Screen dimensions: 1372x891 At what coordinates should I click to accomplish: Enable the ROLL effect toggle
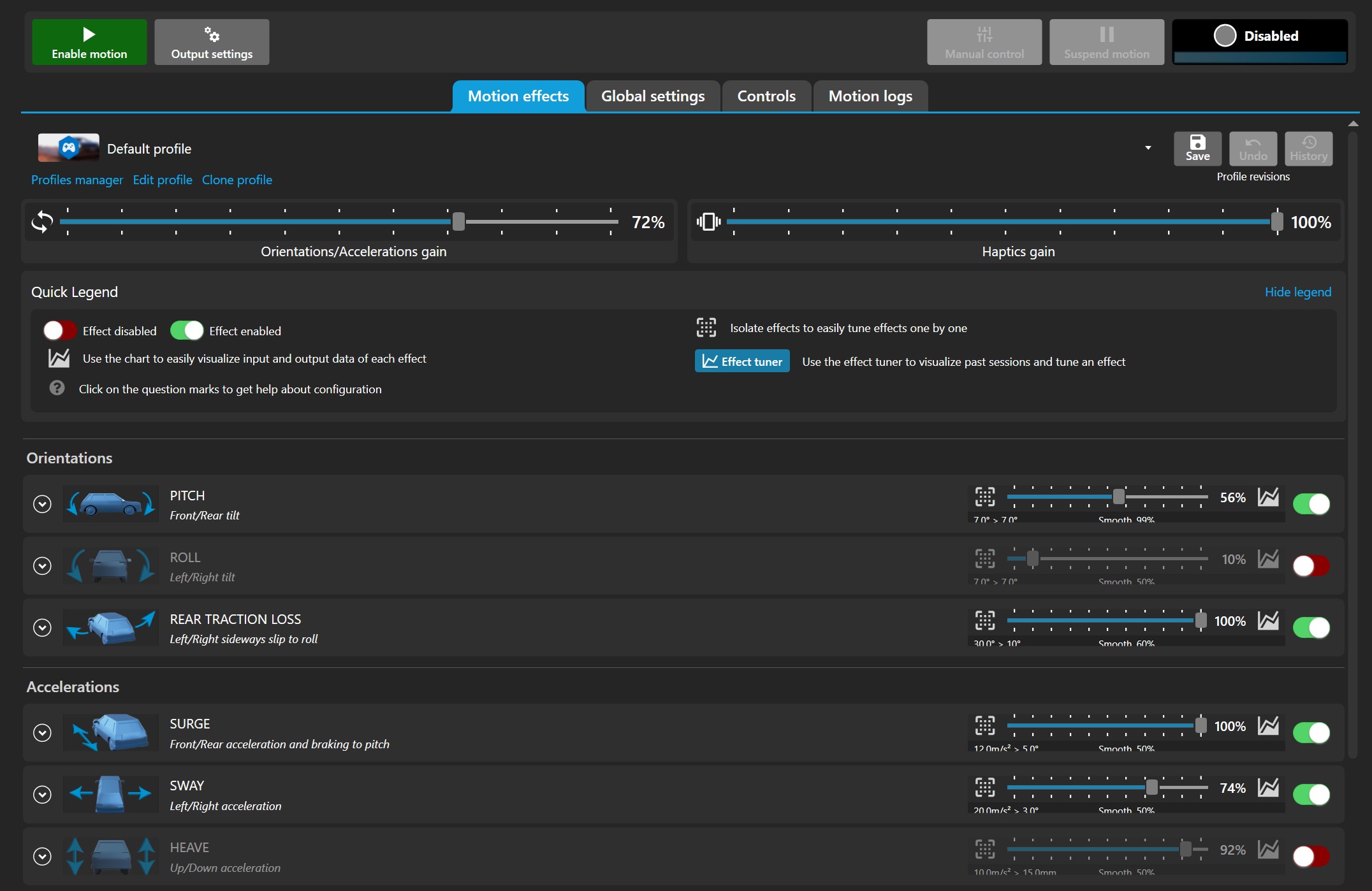click(1311, 565)
